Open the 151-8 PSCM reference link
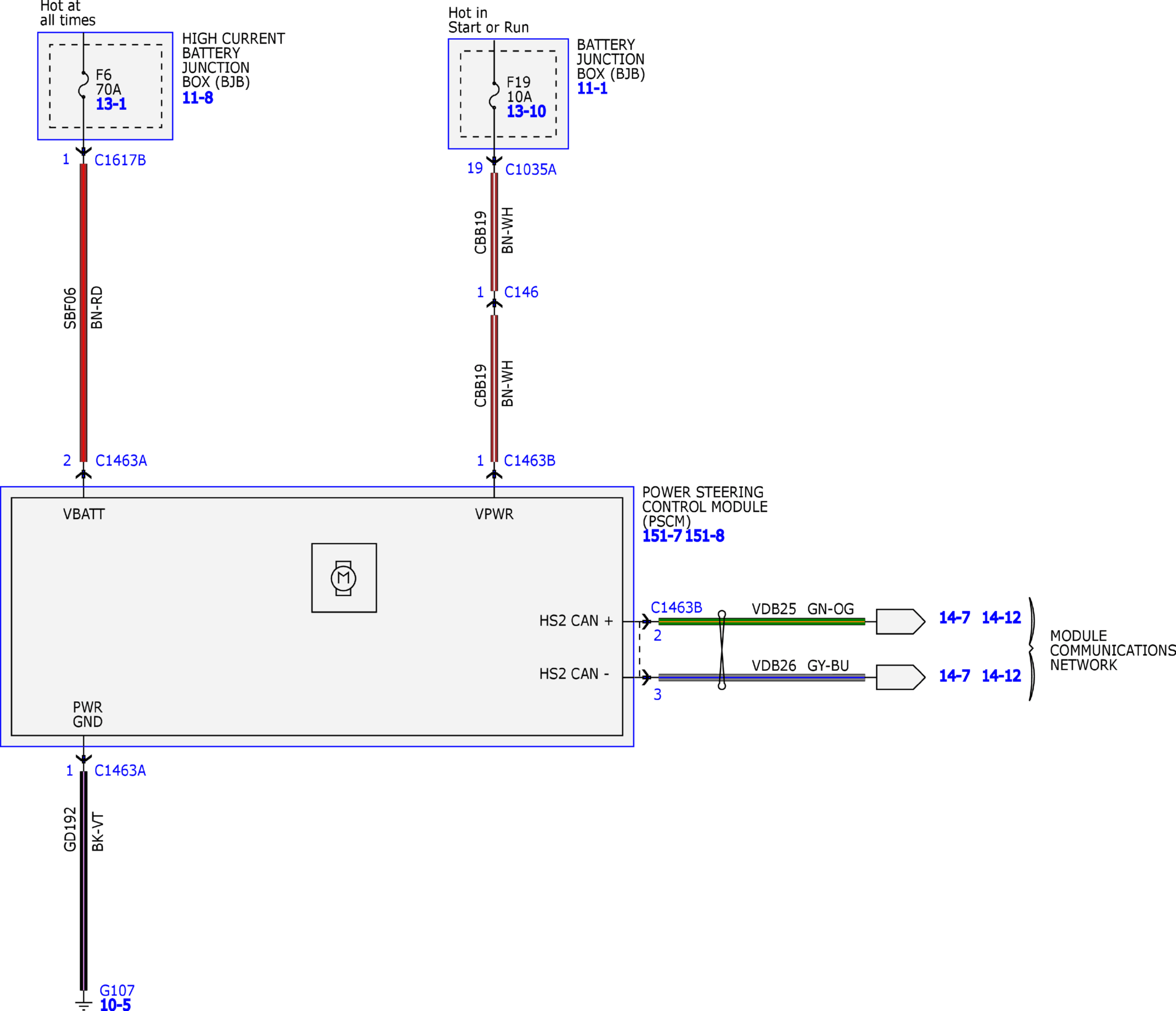 point(704,536)
